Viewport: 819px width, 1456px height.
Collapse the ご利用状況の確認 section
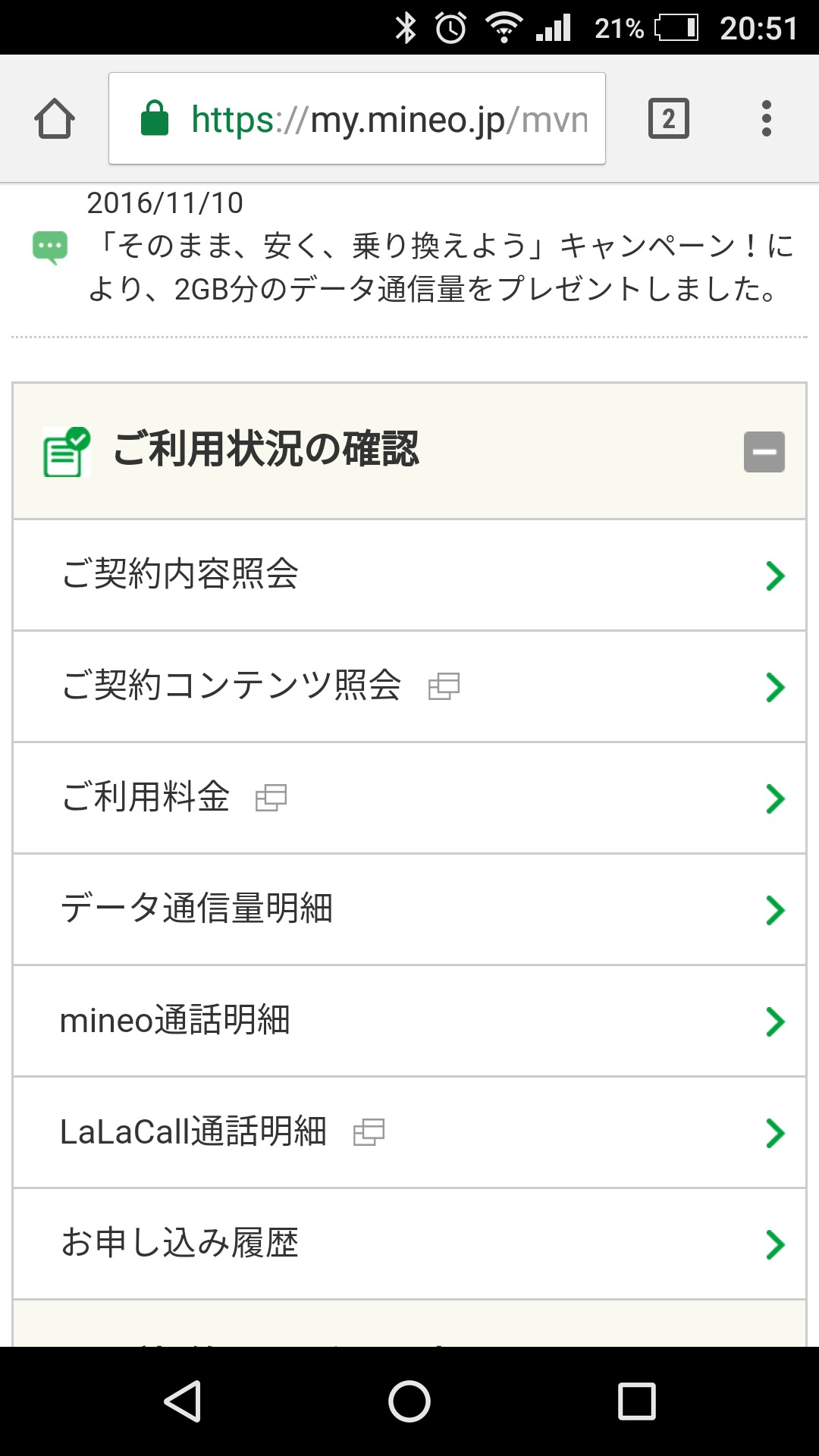coord(764,452)
